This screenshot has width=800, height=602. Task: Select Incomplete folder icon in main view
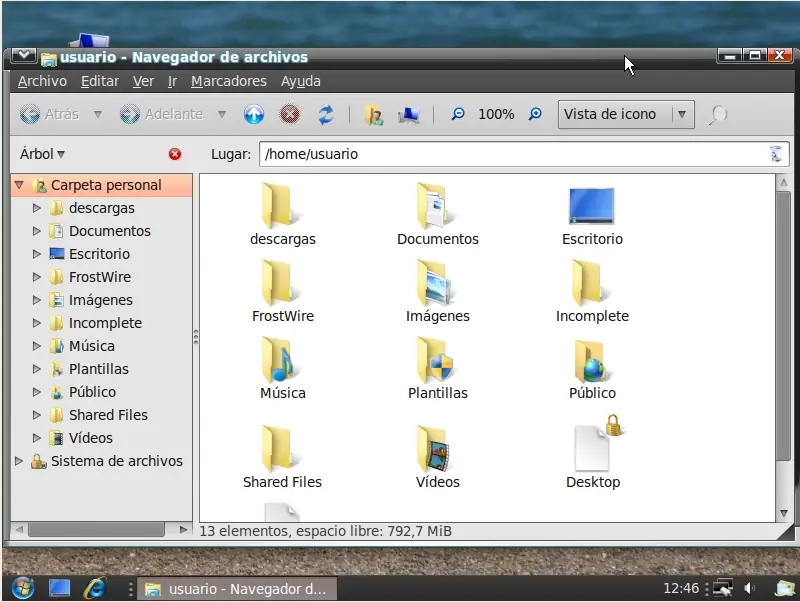(590, 282)
